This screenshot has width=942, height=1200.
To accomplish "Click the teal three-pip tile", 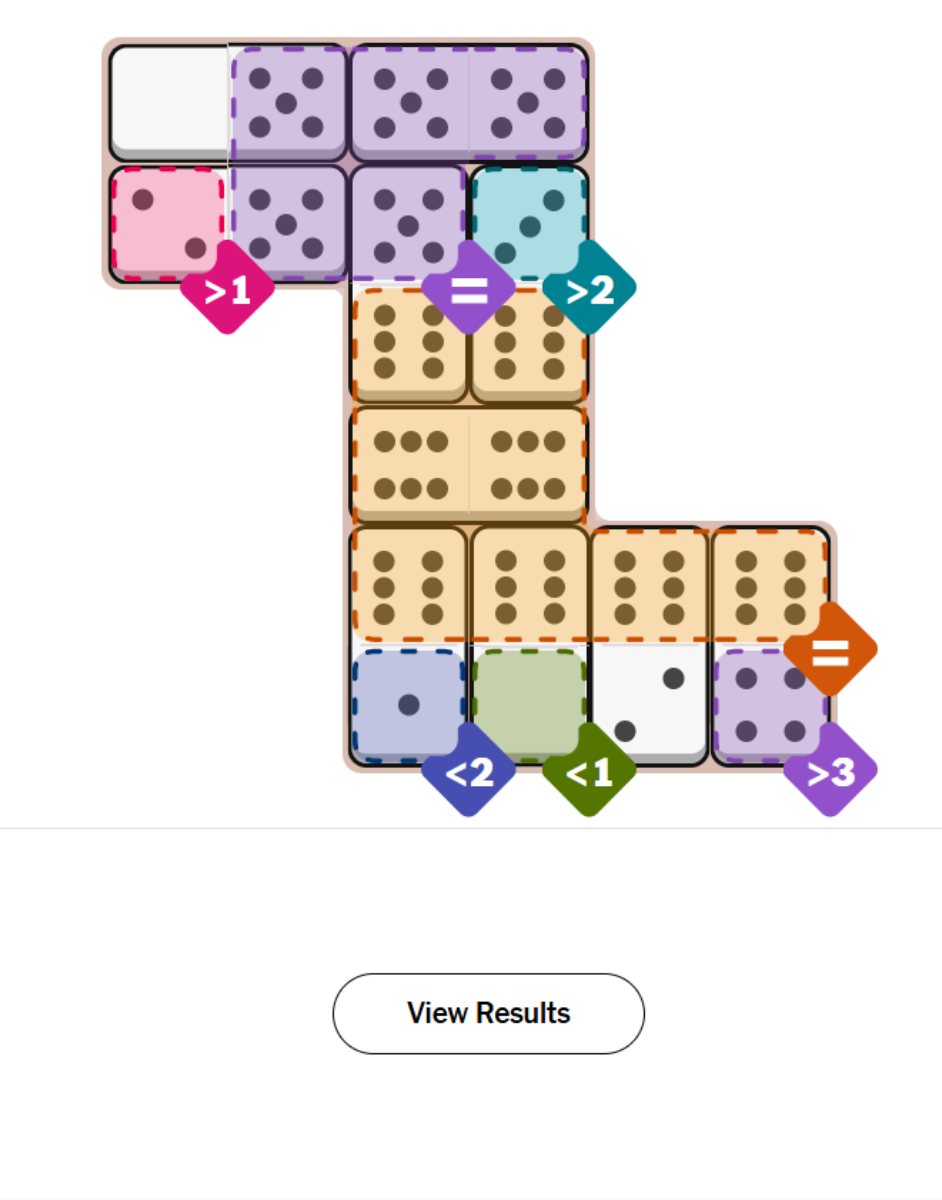I will point(528,222).
